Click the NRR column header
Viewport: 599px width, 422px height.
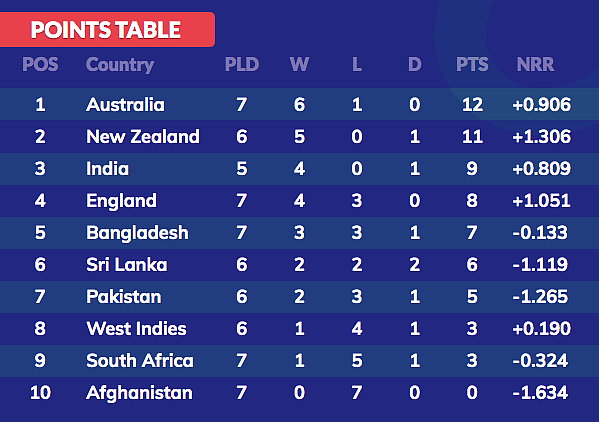(535, 64)
